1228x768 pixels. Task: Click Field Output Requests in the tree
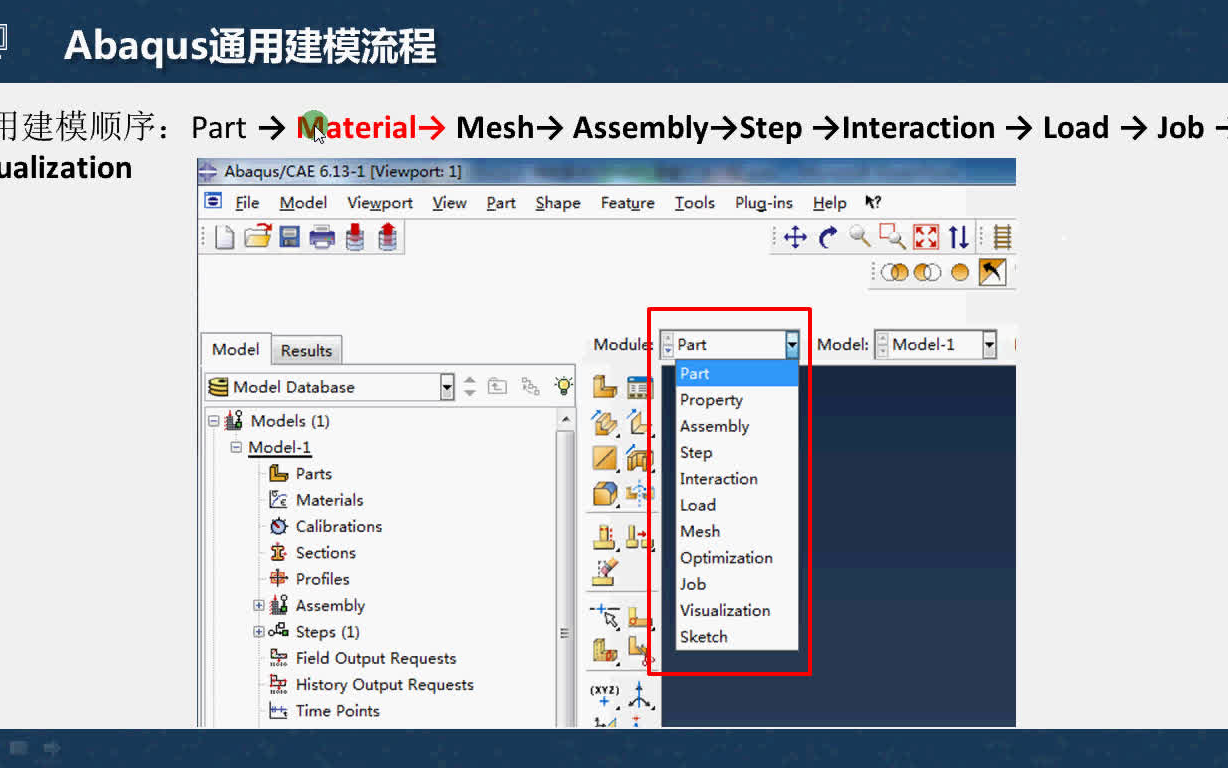[376, 658]
